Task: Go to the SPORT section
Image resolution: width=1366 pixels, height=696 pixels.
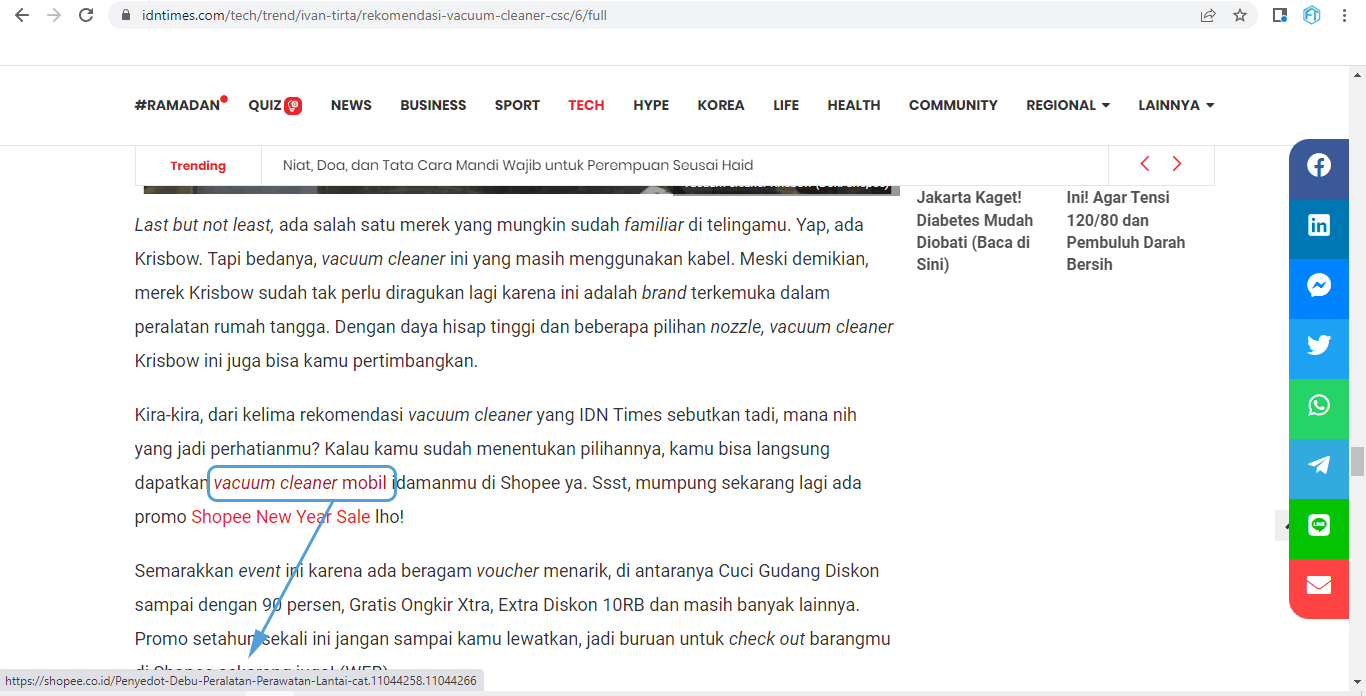Action: (517, 105)
